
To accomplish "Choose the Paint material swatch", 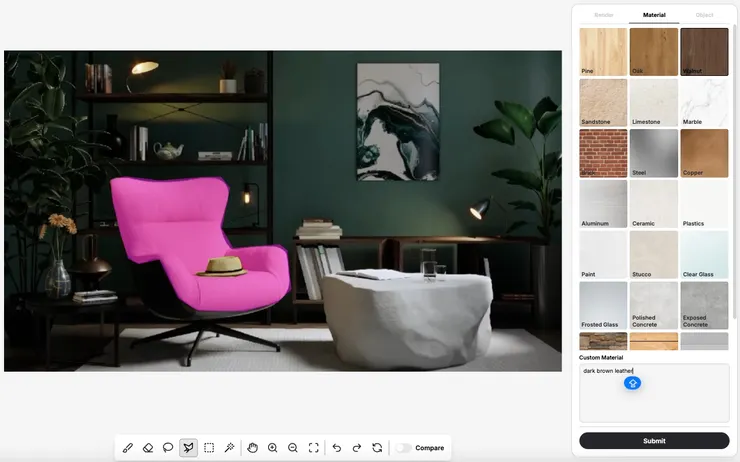I will pos(603,255).
